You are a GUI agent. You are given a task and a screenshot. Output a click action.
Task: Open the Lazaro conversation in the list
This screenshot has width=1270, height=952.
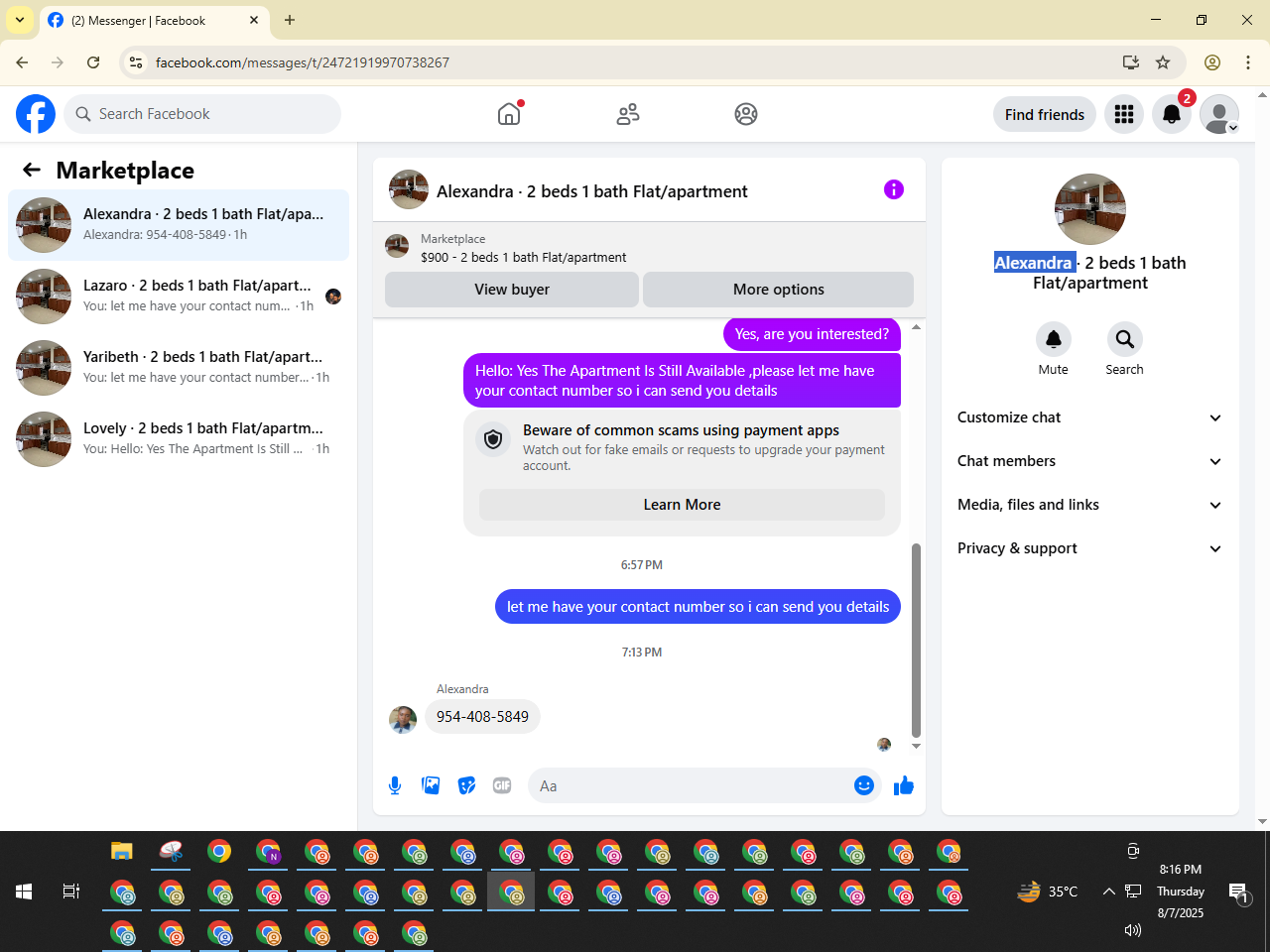pos(179,297)
